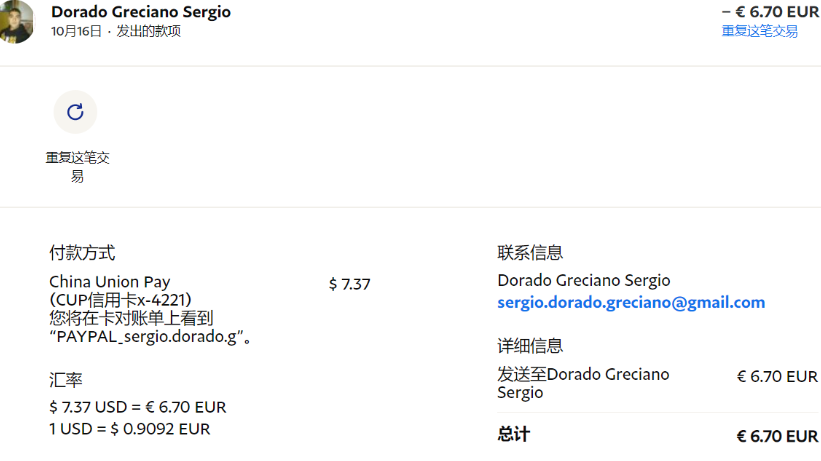Click the 总计 total row

[x=658, y=435]
